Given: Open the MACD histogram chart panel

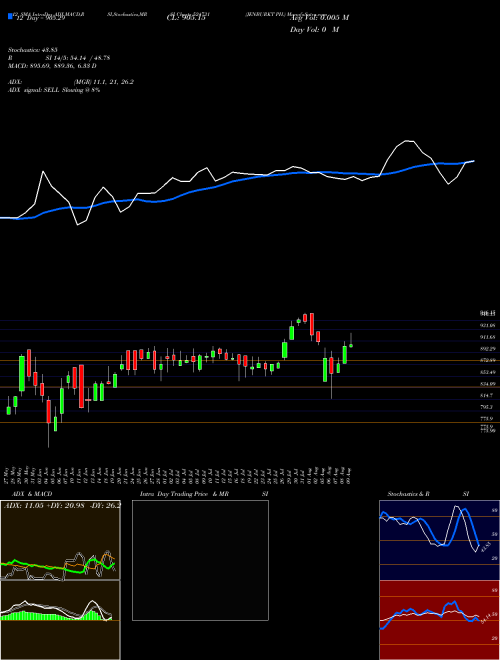Looking at the screenshot, I should coord(60,620).
